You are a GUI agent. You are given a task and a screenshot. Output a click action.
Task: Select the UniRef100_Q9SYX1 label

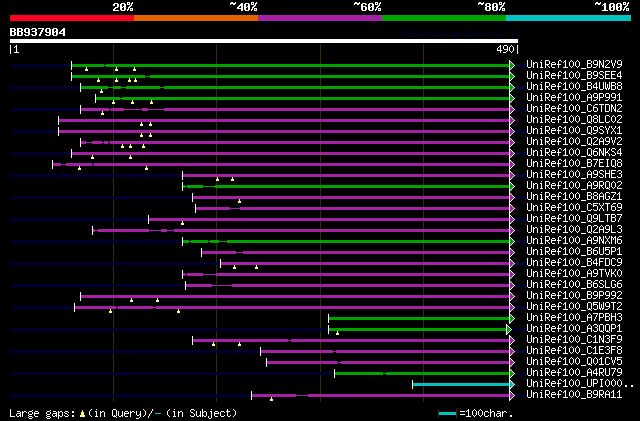[x=574, y=130]
